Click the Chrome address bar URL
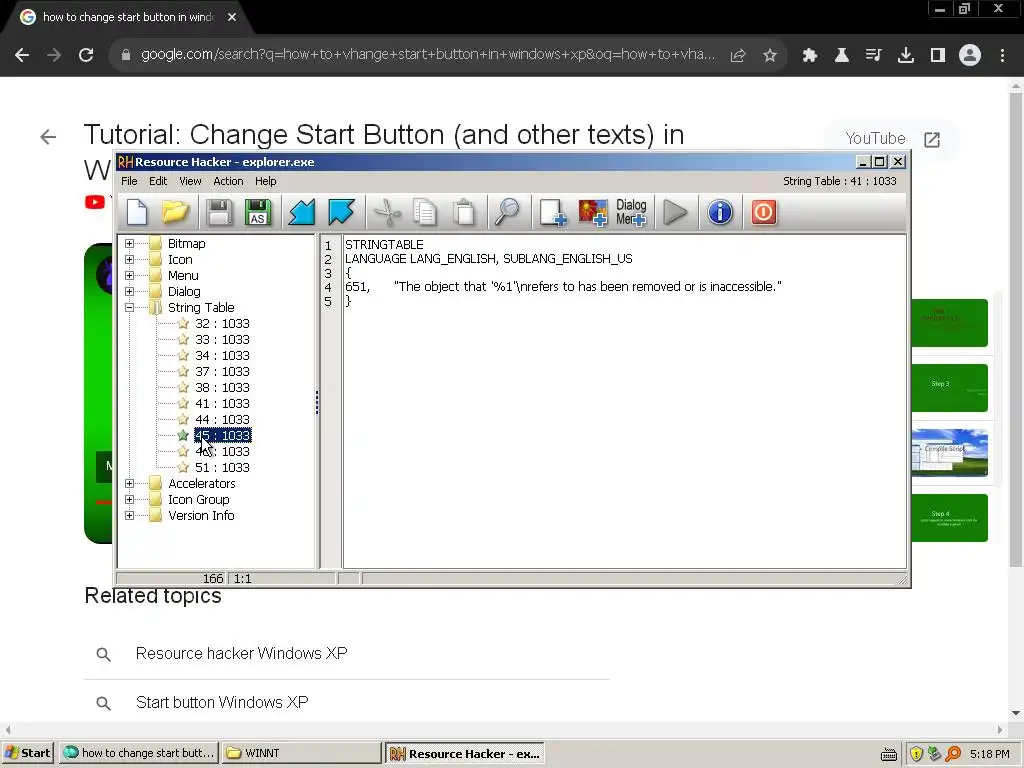 (428, 55)
